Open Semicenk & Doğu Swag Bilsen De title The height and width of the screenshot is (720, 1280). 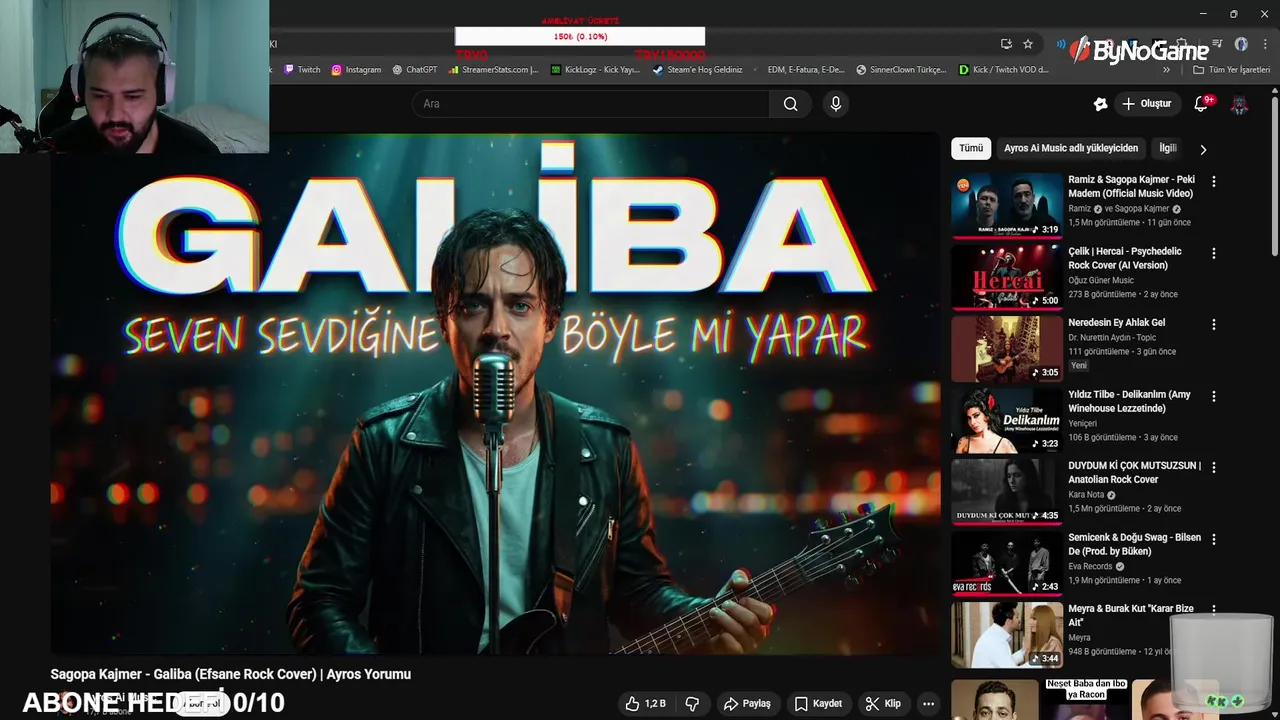click(1134, 544)
